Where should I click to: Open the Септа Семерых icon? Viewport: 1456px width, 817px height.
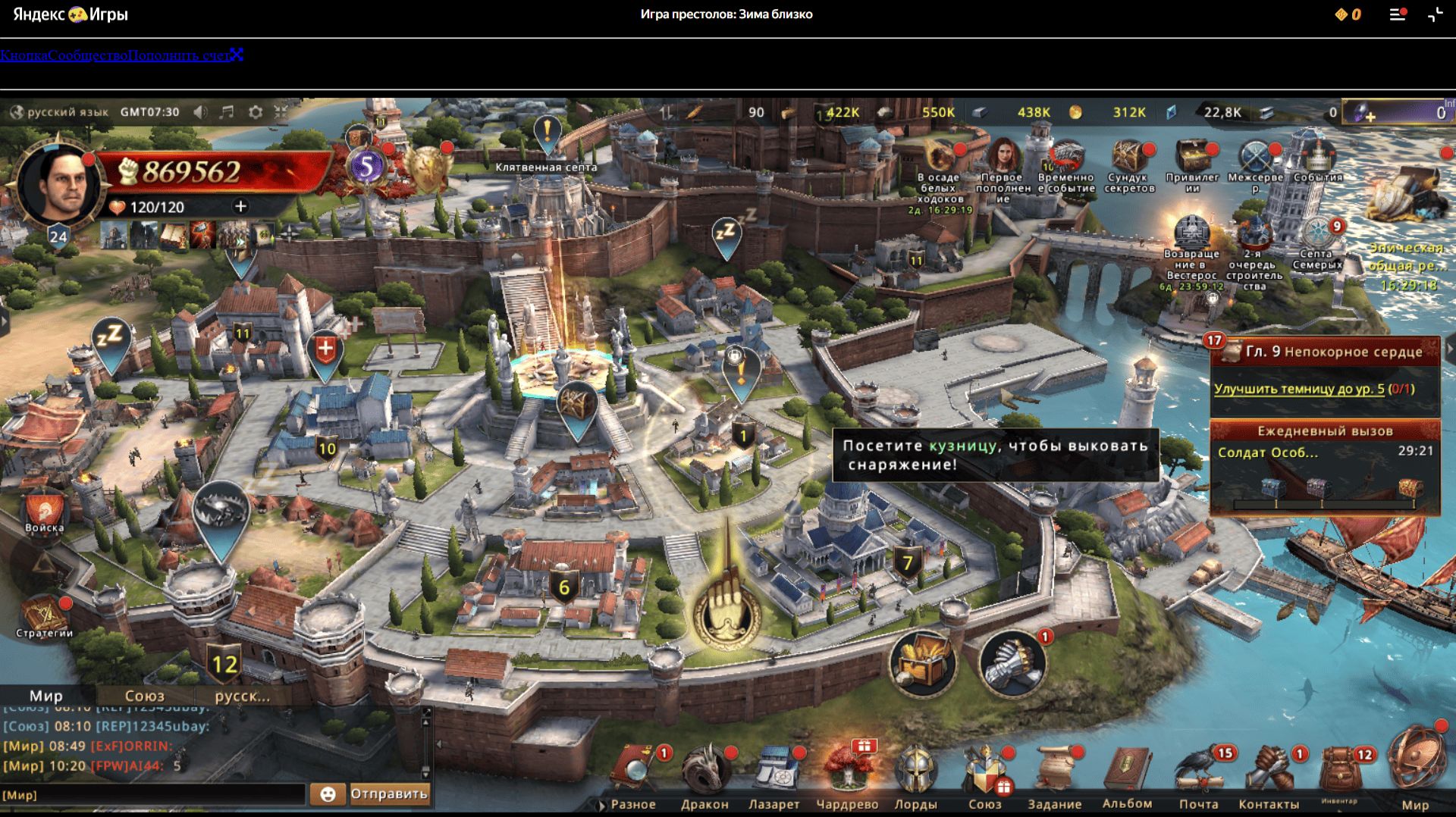[1319, 232]
